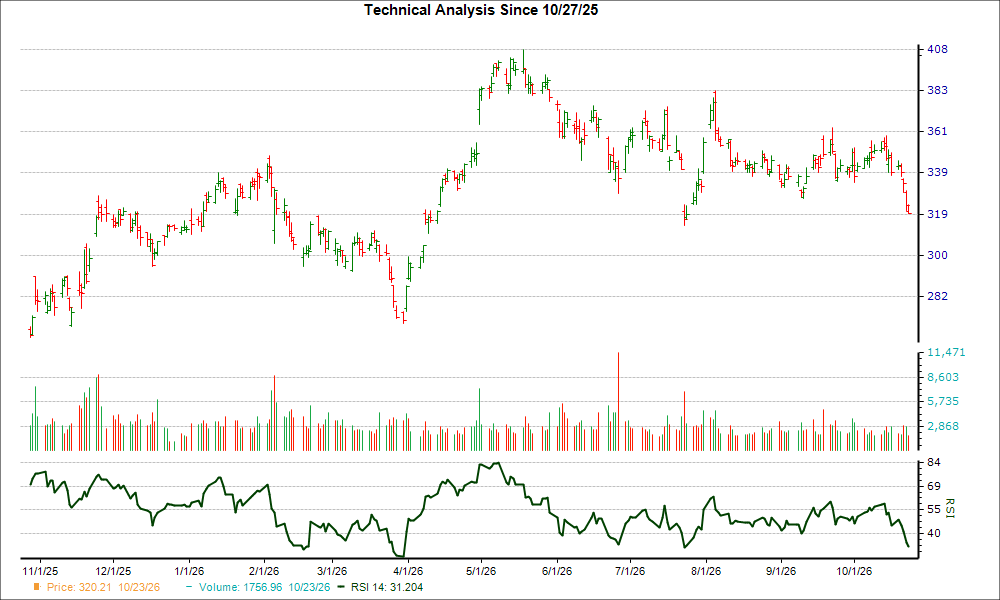Click the dark green RSI legend marker
This screenshot has height=600, width=1000.
tap(342, 587)
